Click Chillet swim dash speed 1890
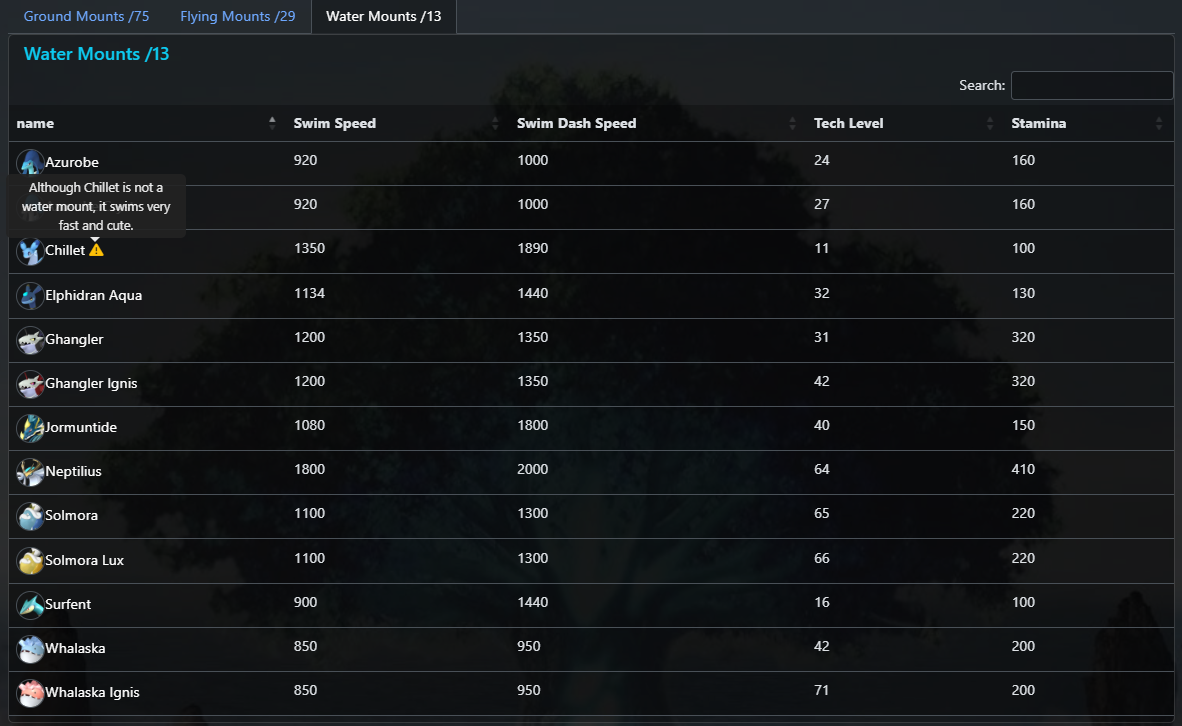1182x726 pixels. [x=532, y=249]
